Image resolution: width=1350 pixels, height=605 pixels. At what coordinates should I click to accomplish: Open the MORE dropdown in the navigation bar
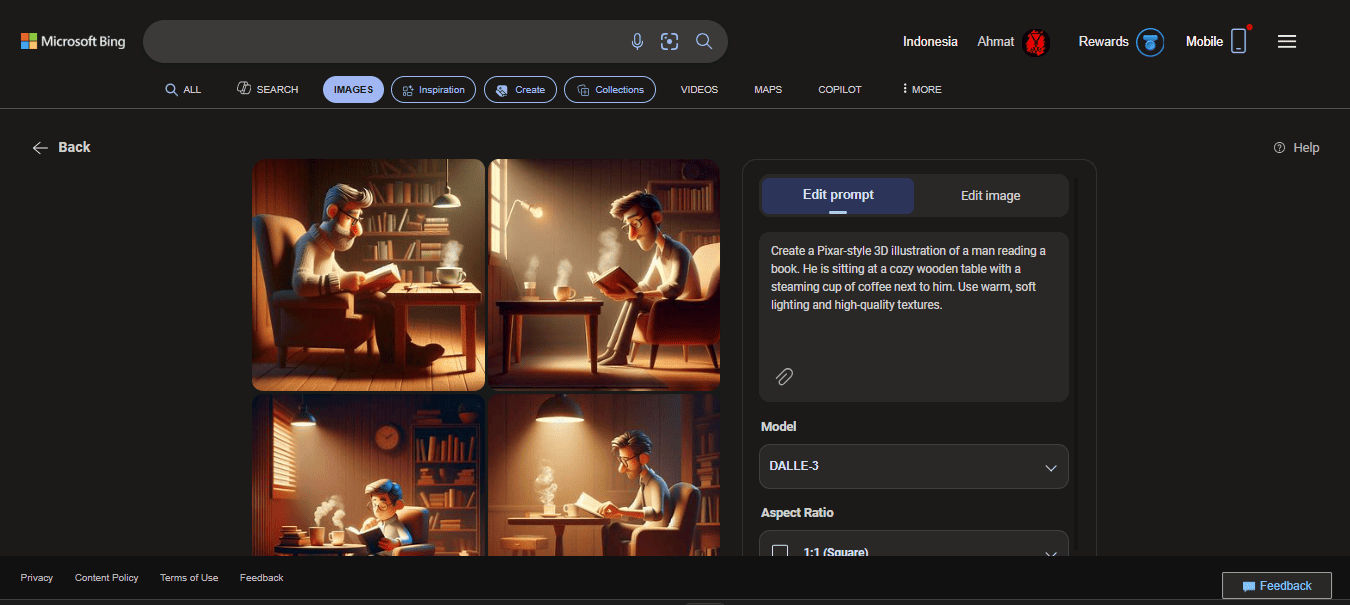(x=919, y=89)
